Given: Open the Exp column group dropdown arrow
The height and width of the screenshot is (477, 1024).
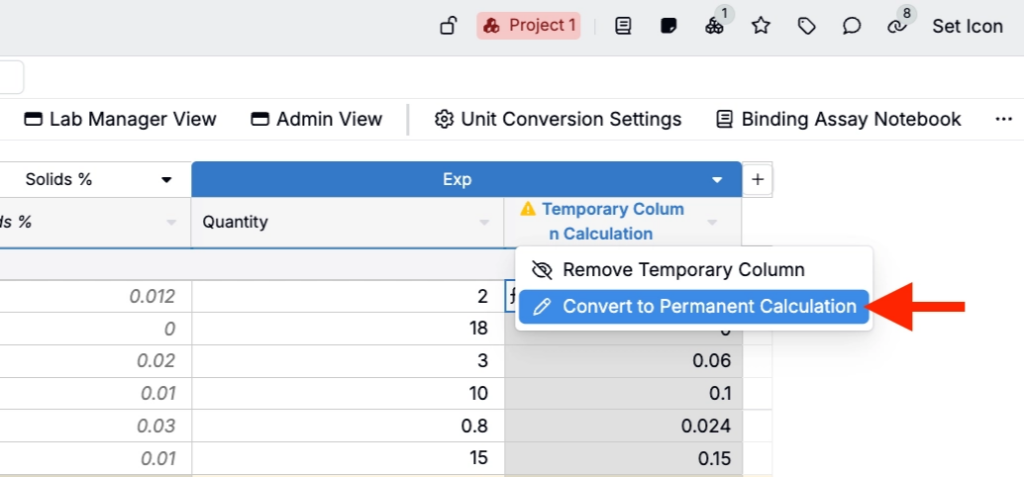Looking at the screenshot, I should [717, 180].
